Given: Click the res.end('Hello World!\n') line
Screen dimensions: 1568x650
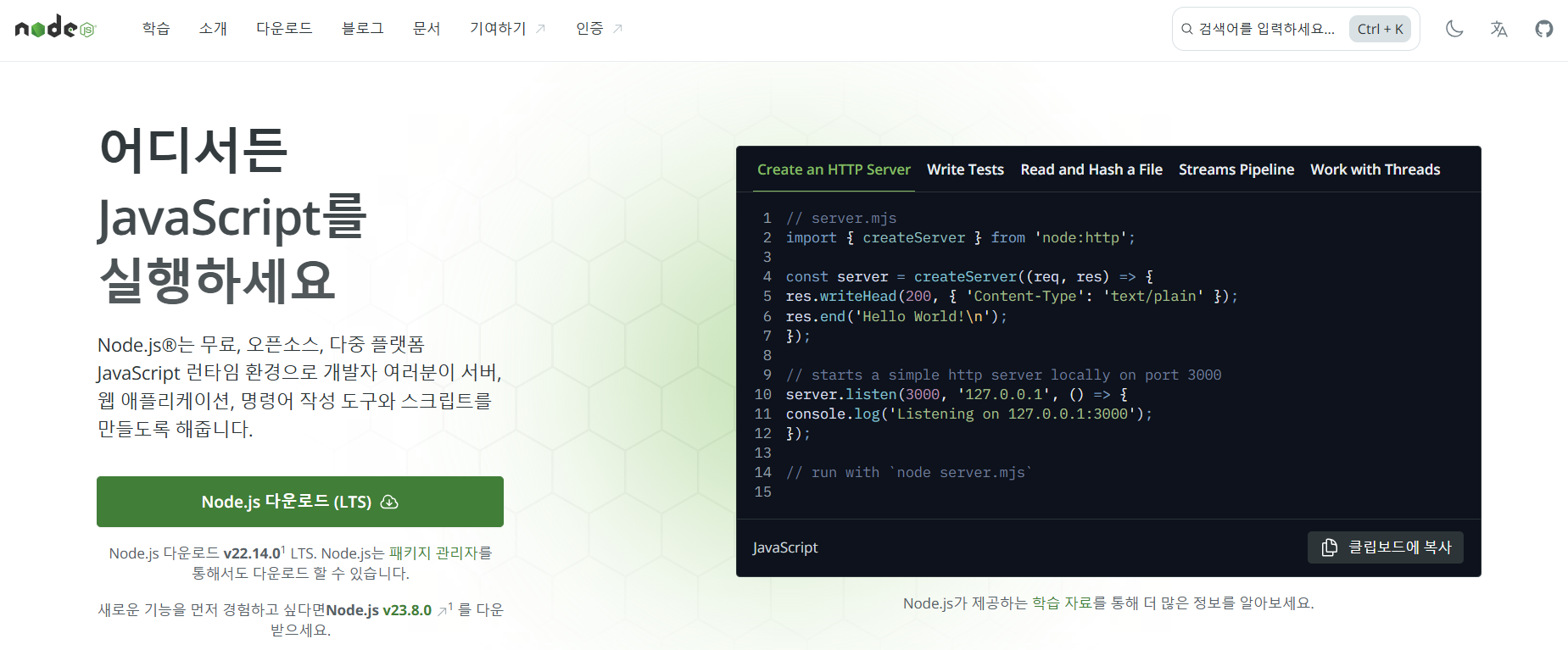Looking at the screenshot, I should [x=896, y=316].
